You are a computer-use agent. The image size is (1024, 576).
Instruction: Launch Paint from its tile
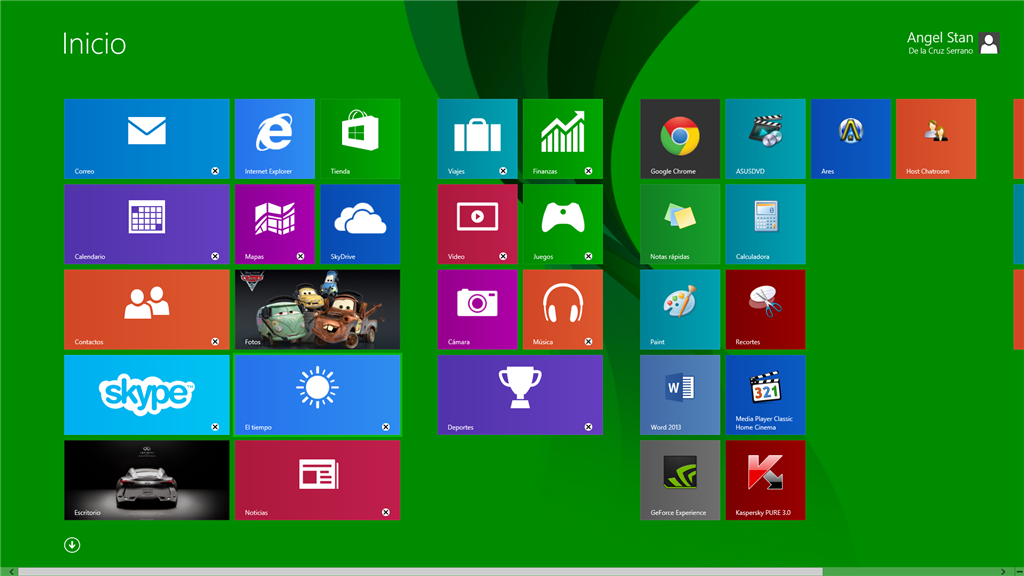(680, 310)
